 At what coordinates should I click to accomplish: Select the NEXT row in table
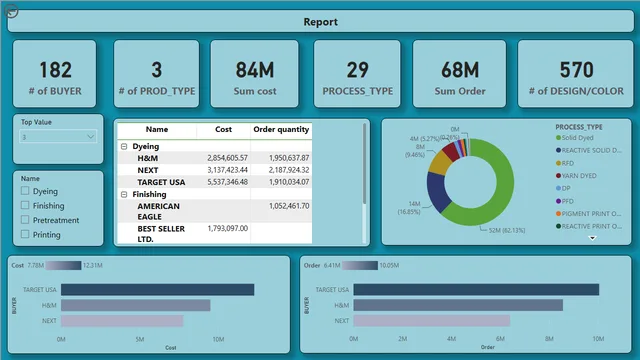click(215, 170)
